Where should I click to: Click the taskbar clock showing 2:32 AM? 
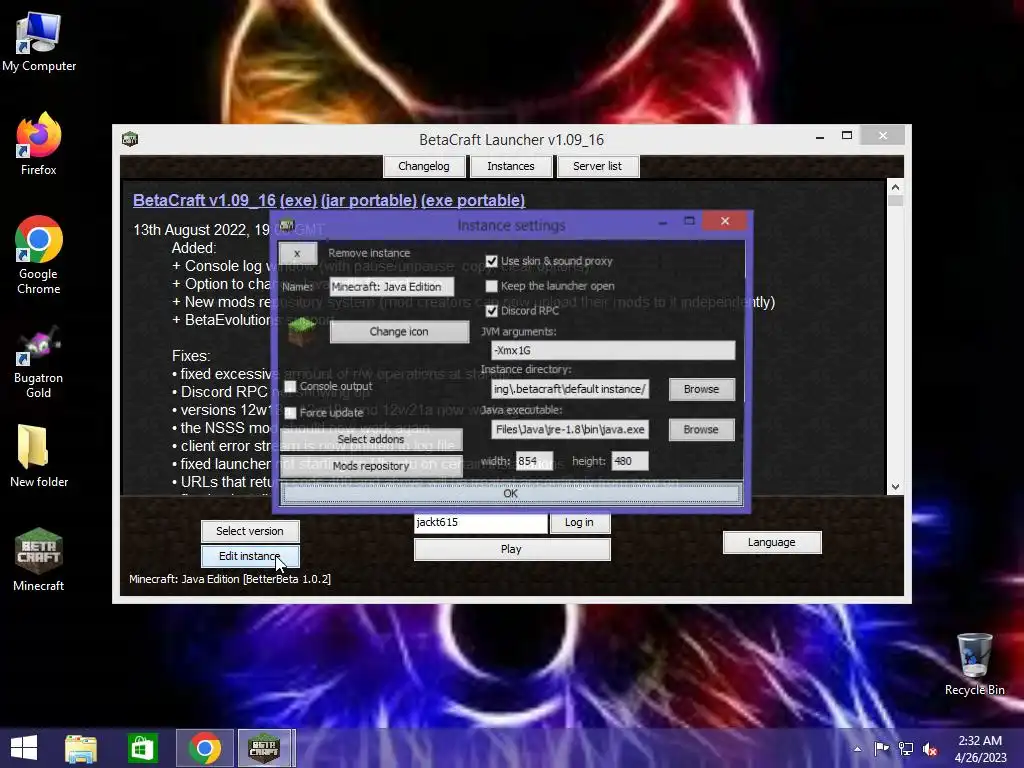tap(980, 749)
